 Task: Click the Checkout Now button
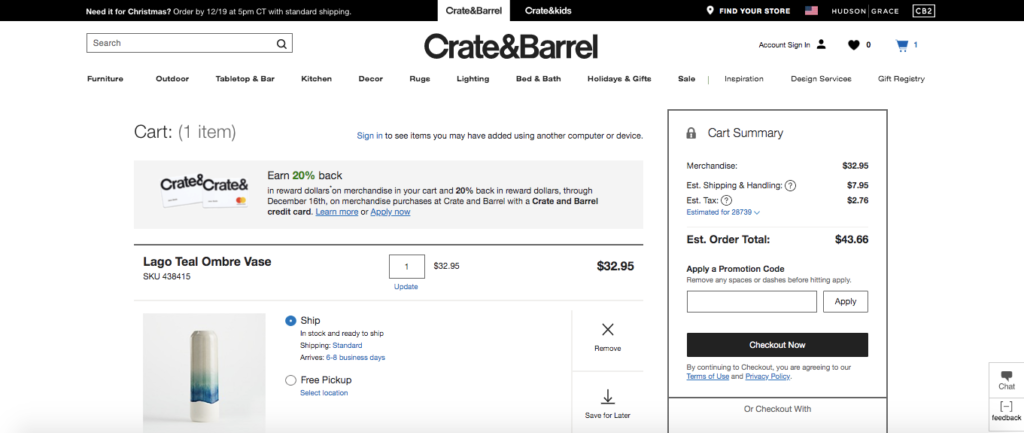[777, 345]
